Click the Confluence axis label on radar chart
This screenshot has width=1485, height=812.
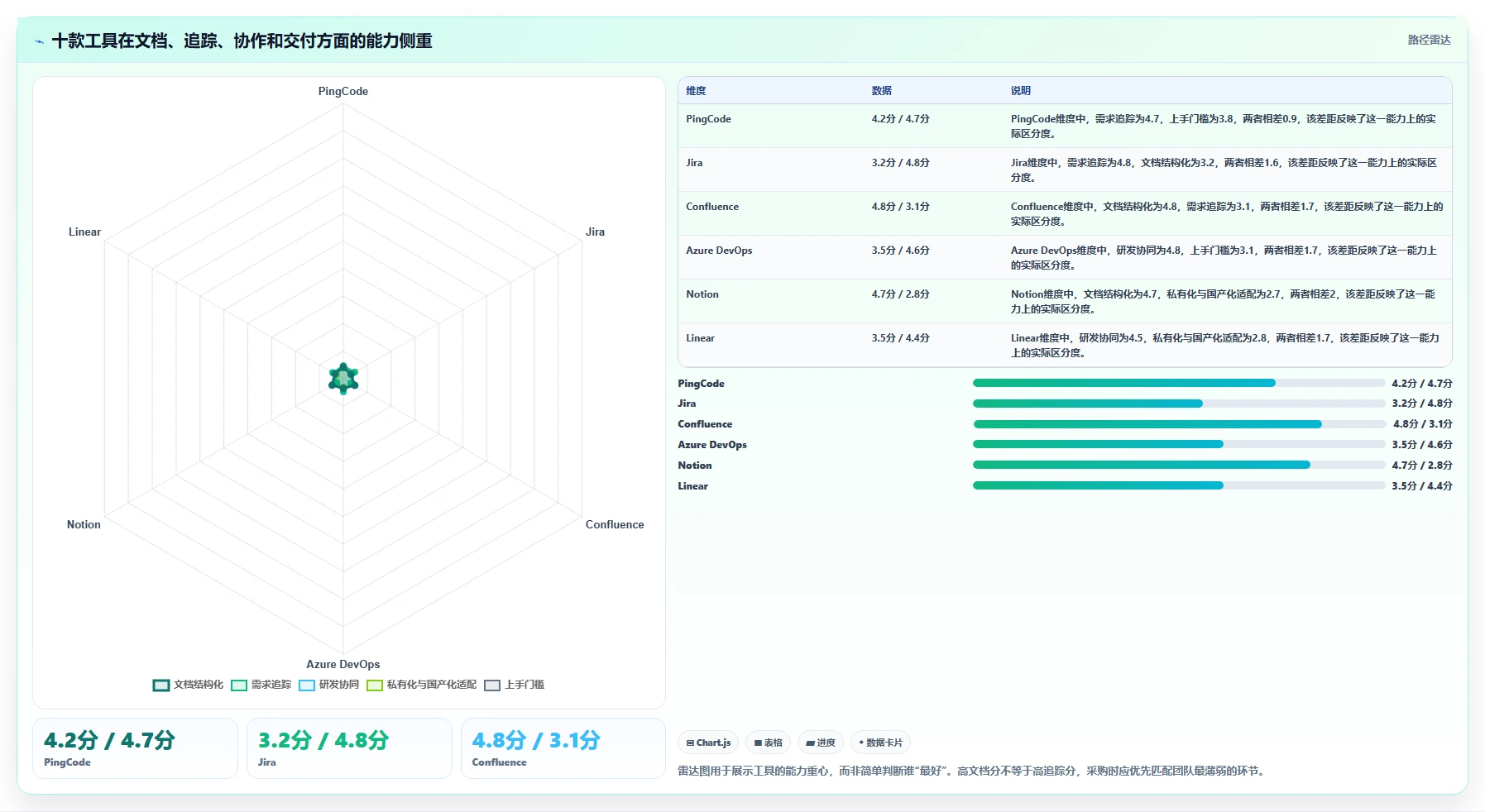(x=615, y=524)
